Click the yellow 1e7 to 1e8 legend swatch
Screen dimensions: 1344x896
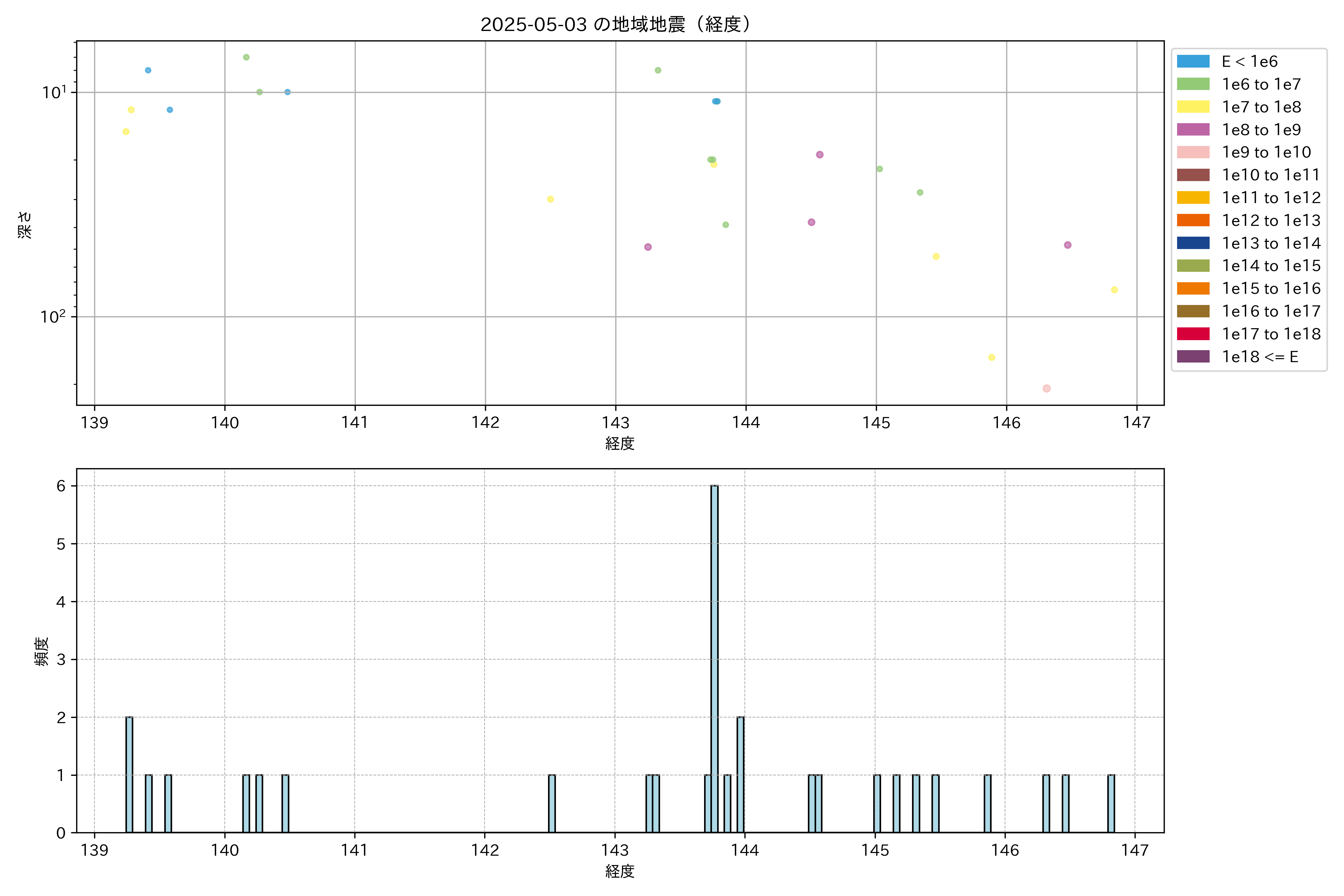click(x=1192, y=107)
